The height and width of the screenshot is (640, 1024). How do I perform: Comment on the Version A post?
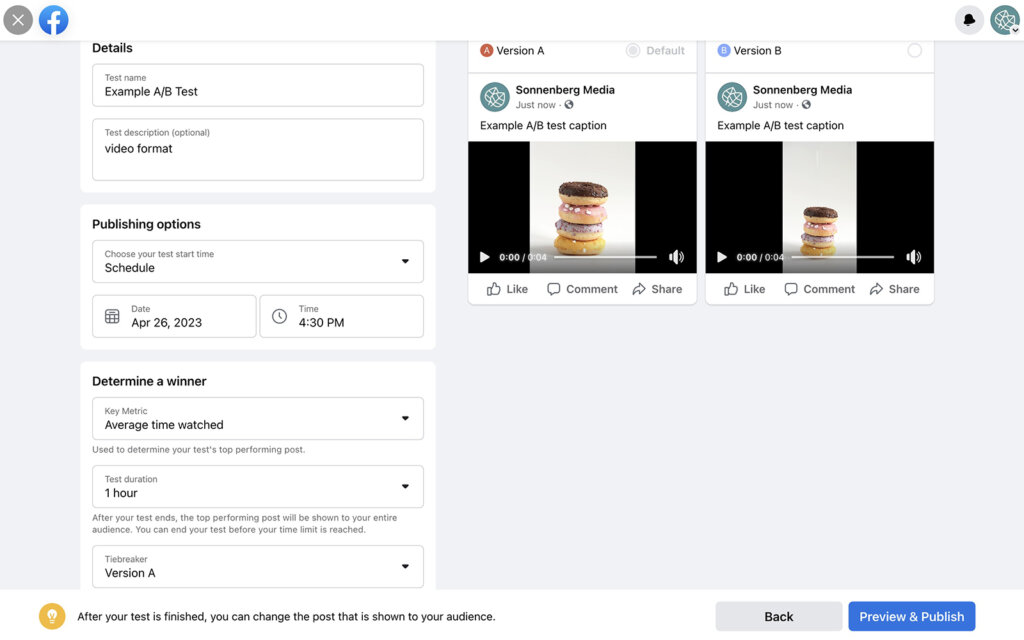tap(580, 289)
